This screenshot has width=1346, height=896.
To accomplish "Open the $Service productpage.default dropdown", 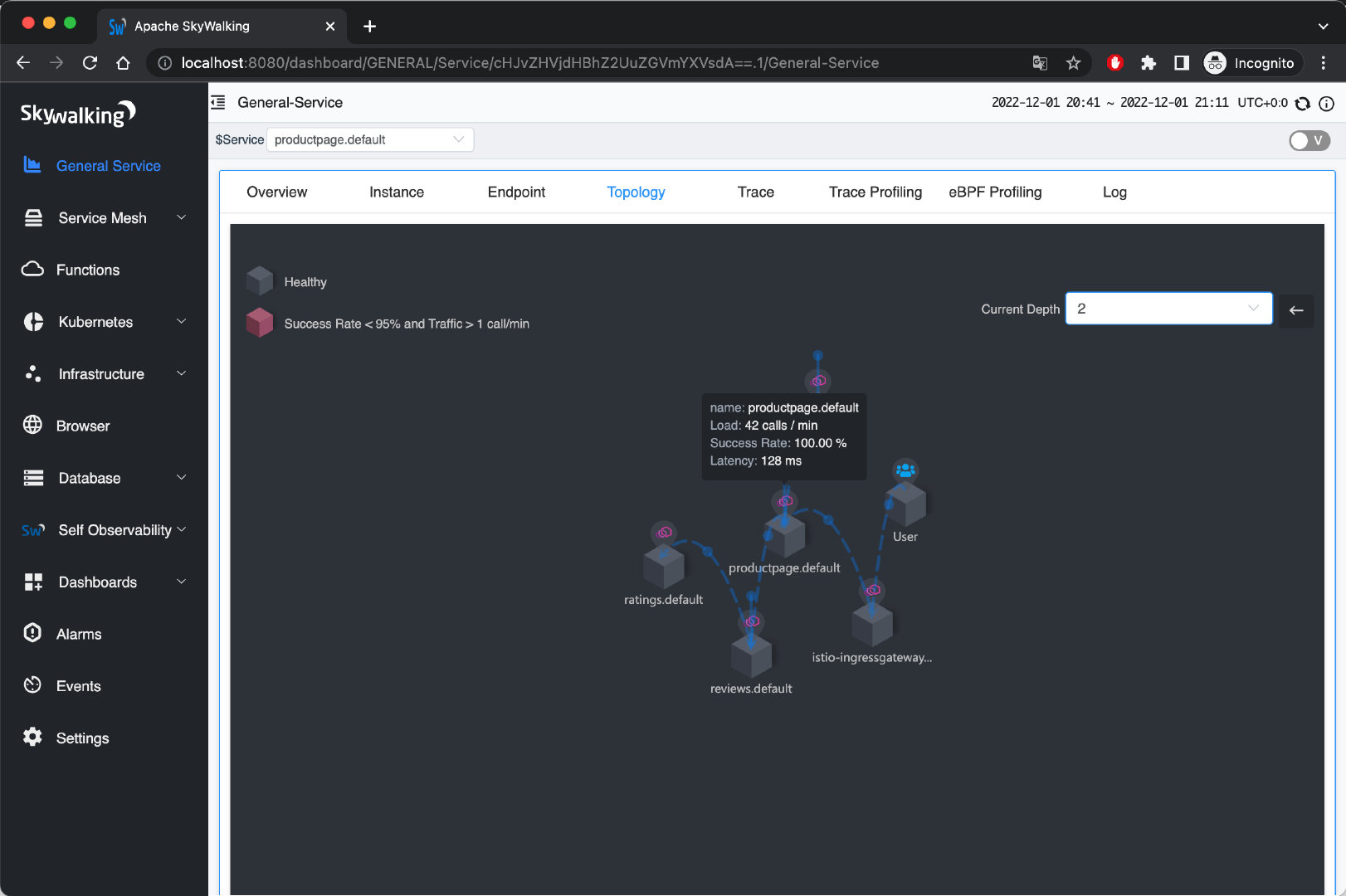I will click(369, 139).
